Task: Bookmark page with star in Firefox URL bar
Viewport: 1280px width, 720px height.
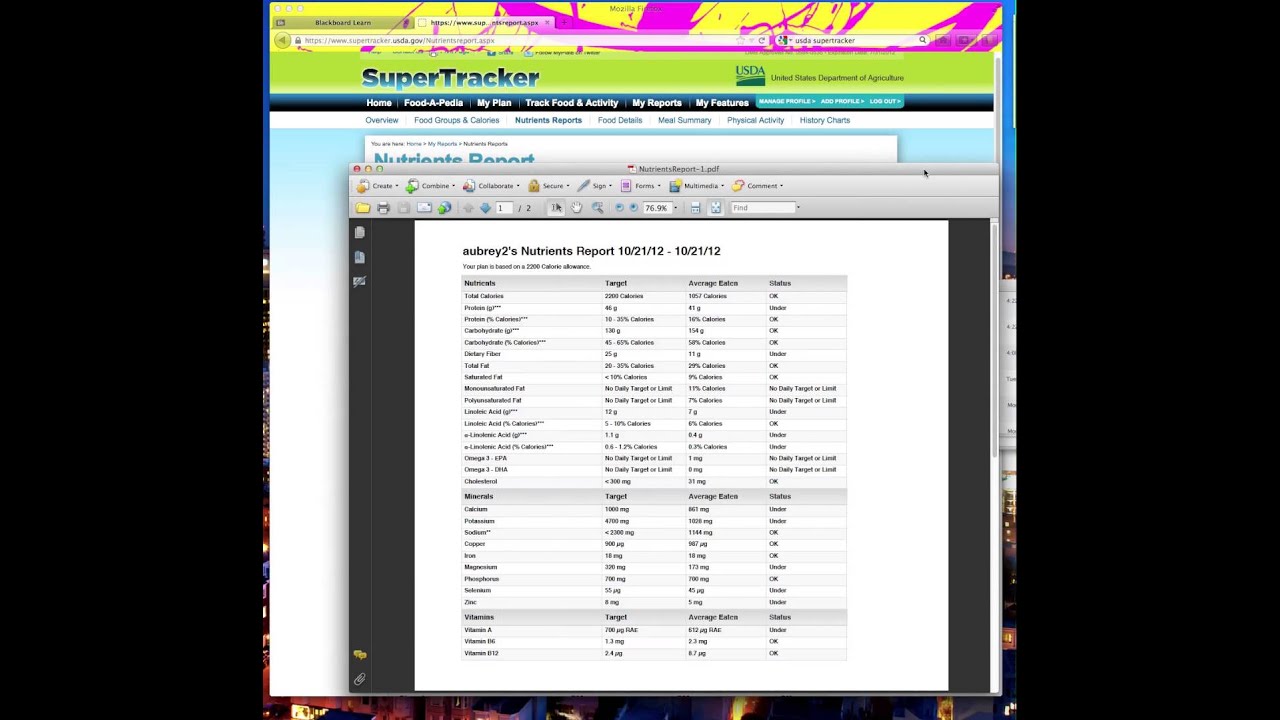Action: (740, 41)
